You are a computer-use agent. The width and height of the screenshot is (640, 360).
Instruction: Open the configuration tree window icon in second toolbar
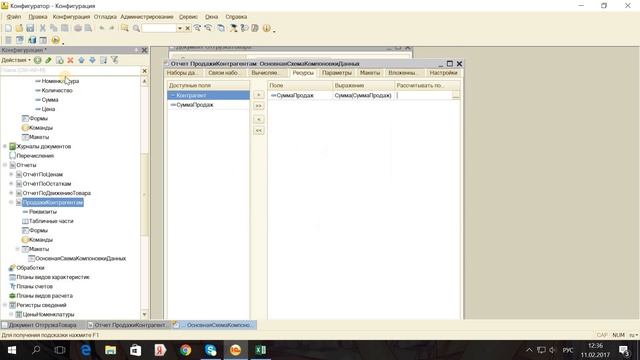point(20,40)
